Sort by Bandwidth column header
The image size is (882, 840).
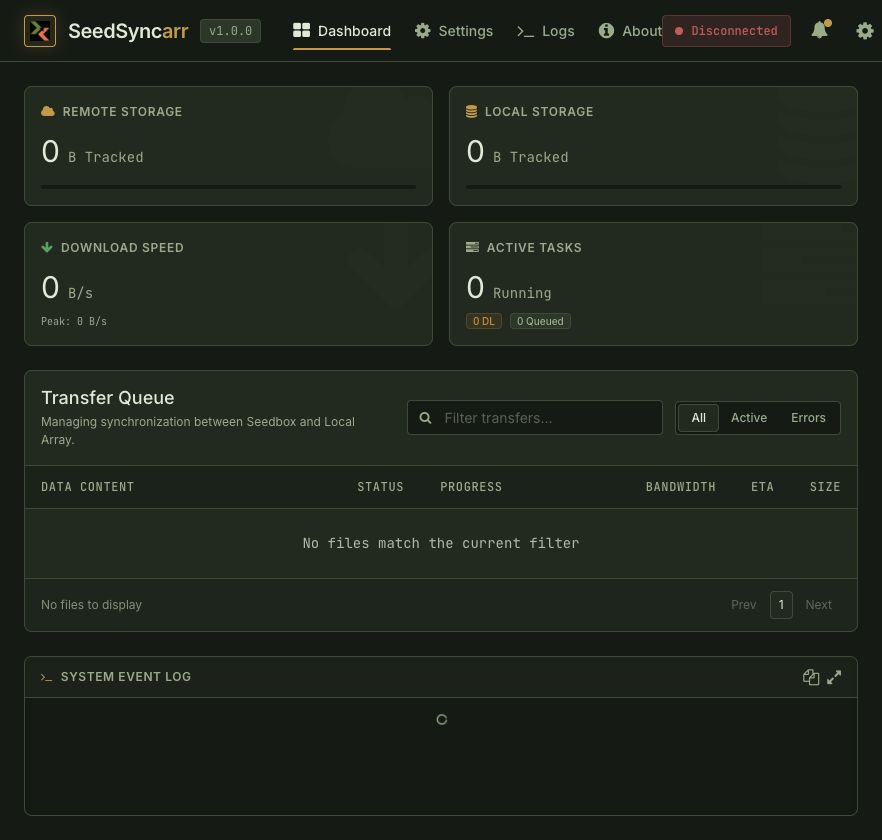681,487
